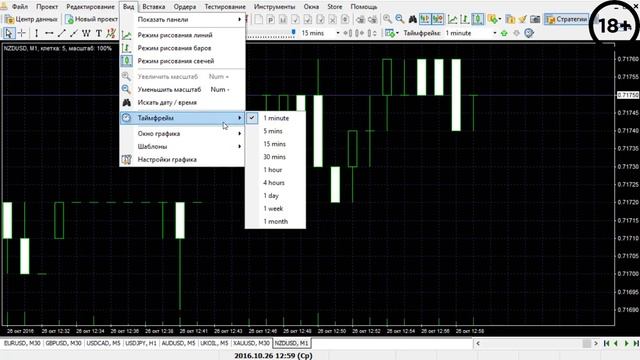Step one bar forward with green arrow
This screenshot has width=640, height=360.
point(626,344)
